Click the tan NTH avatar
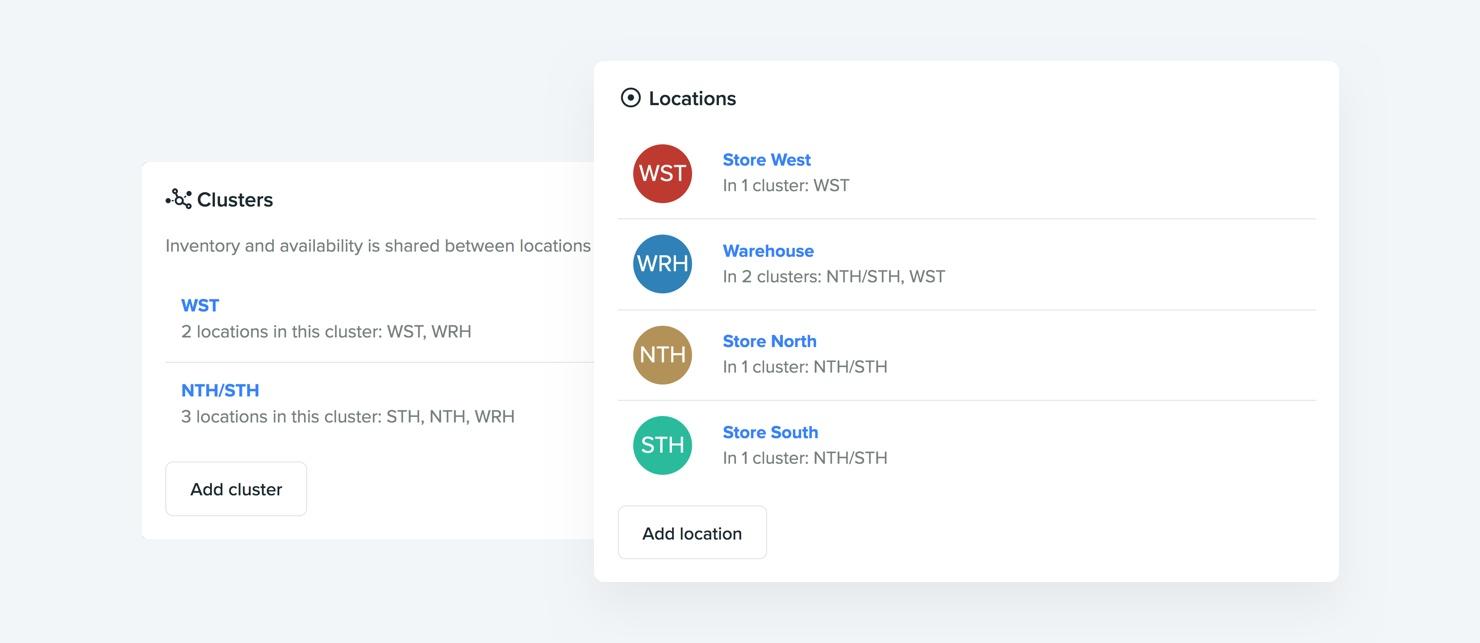 [x=662, y=355]
